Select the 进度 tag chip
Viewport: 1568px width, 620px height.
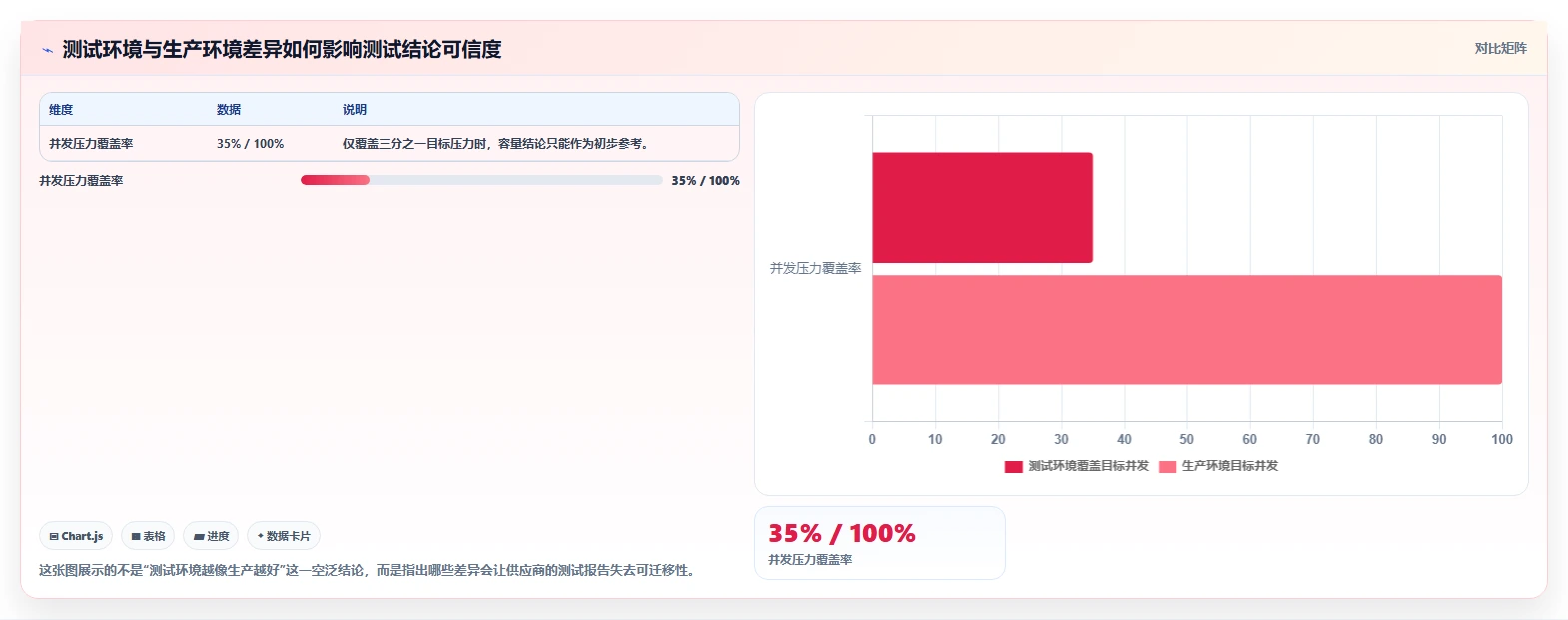[x=211, y=536]
